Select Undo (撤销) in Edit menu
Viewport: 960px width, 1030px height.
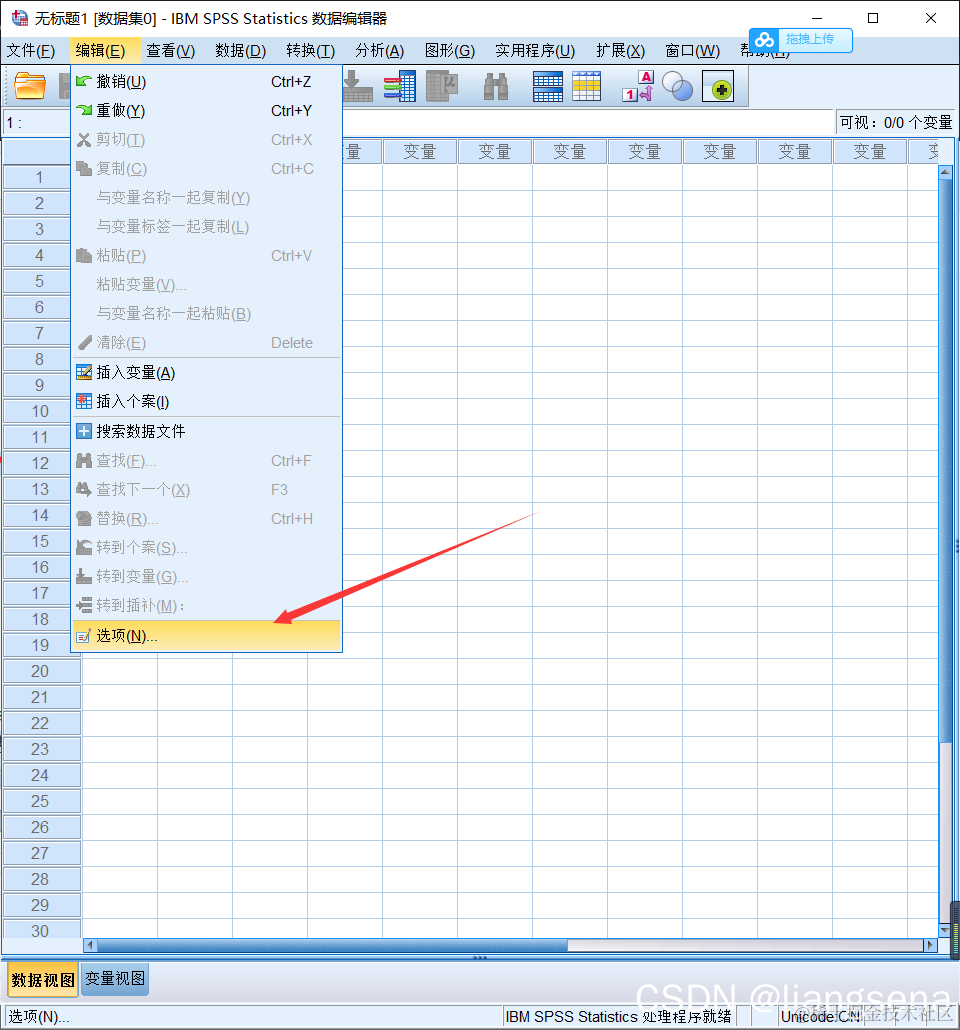(206, 81)
